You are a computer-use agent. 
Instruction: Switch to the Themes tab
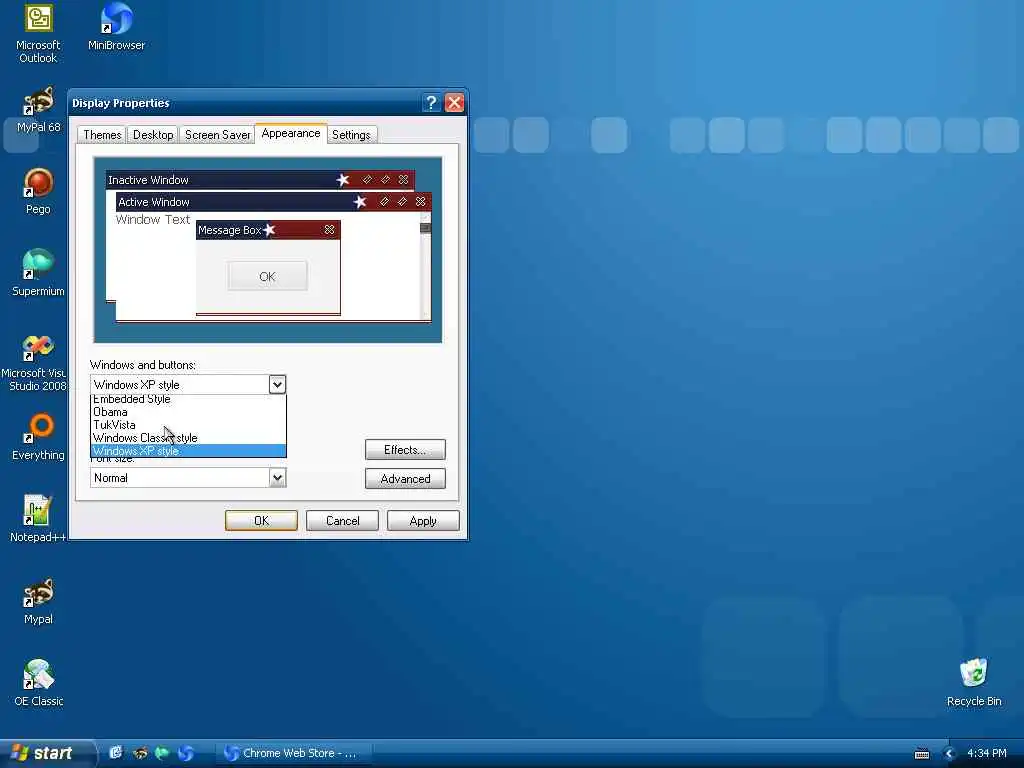102,135
